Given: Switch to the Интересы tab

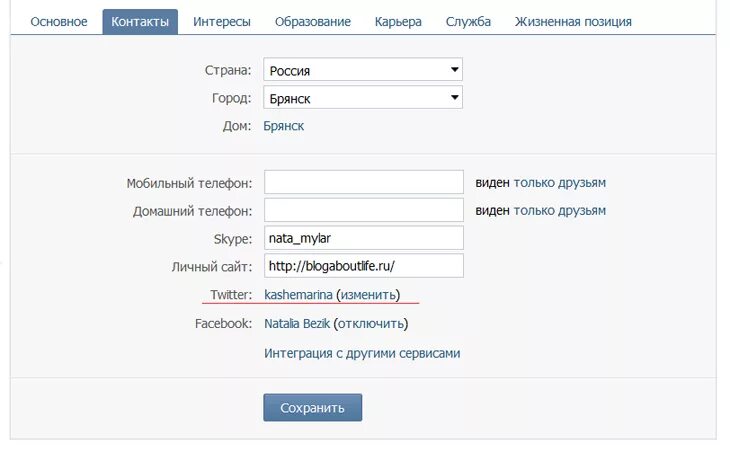Looking at the screenshot, I should tap(222, 22).
